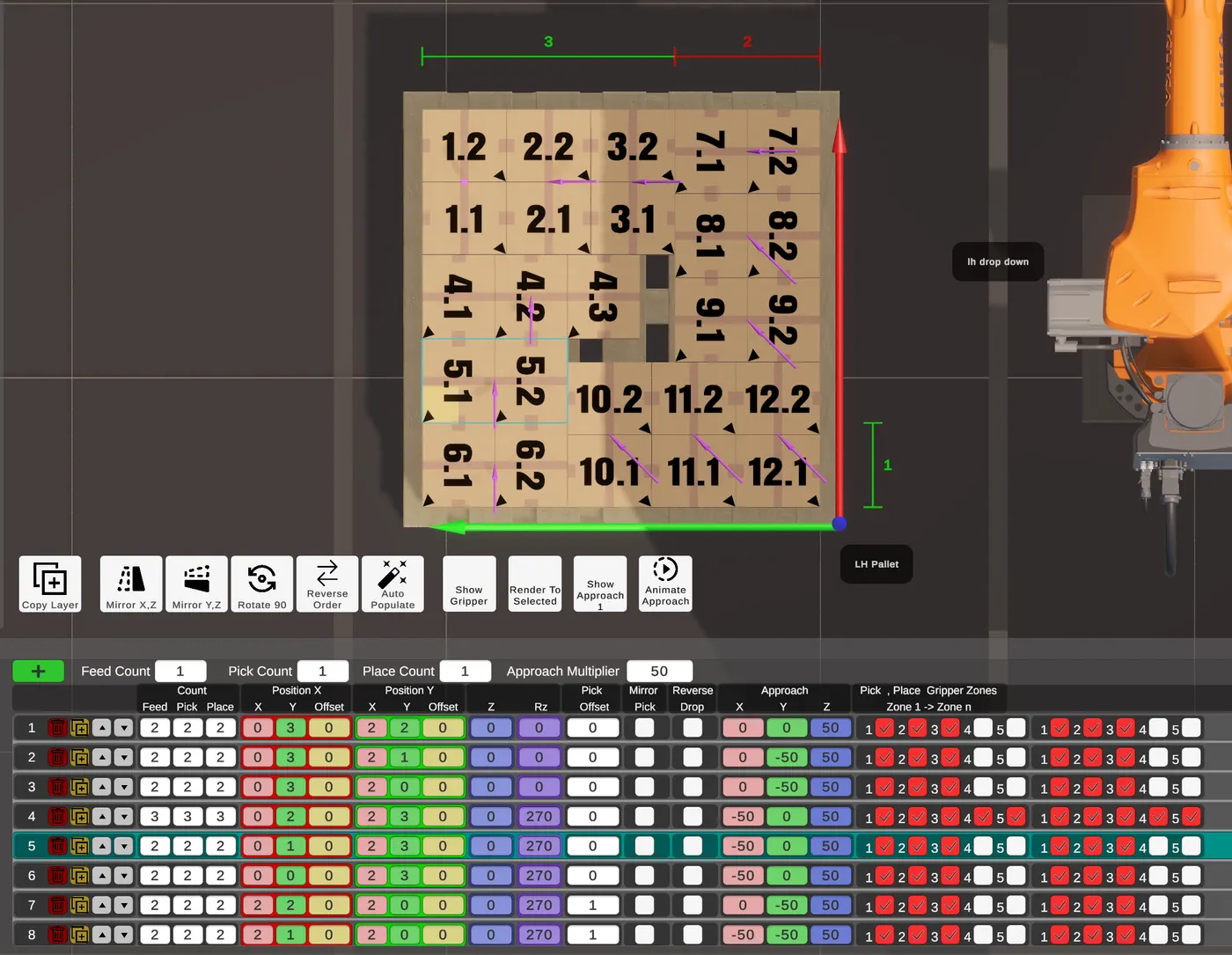Click the Pick Count field
Viewport: 1232px width, 955px height.
323,672
